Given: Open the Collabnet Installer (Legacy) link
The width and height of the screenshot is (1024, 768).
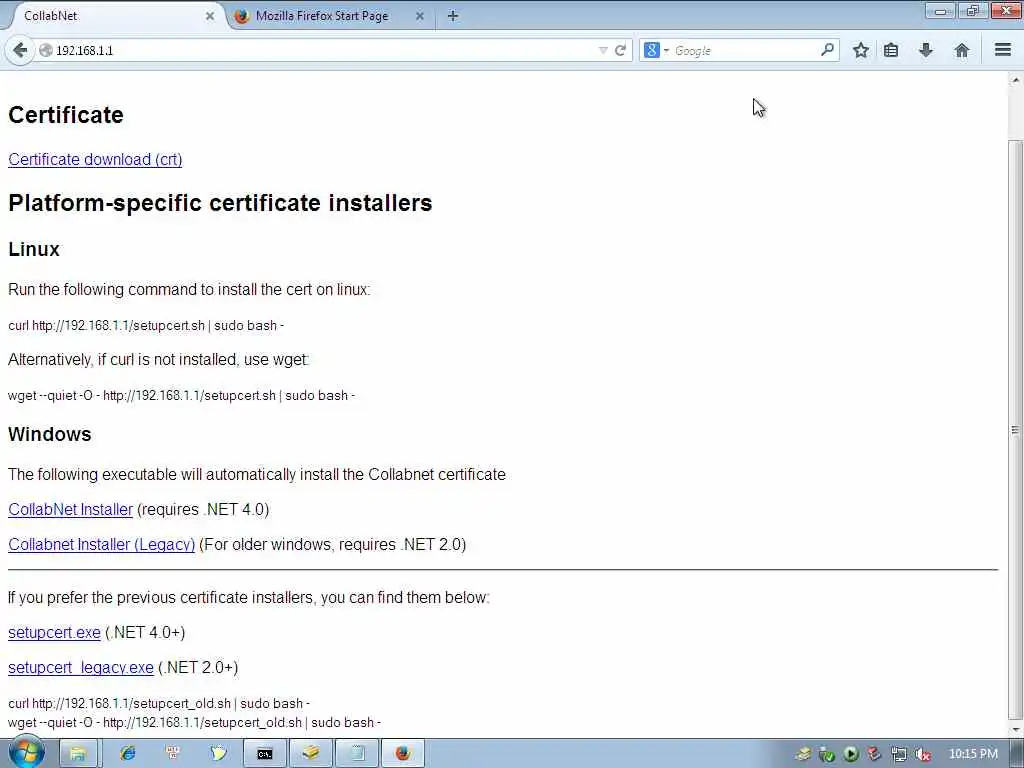Looking at the screenshot, I should pos(101,545).
